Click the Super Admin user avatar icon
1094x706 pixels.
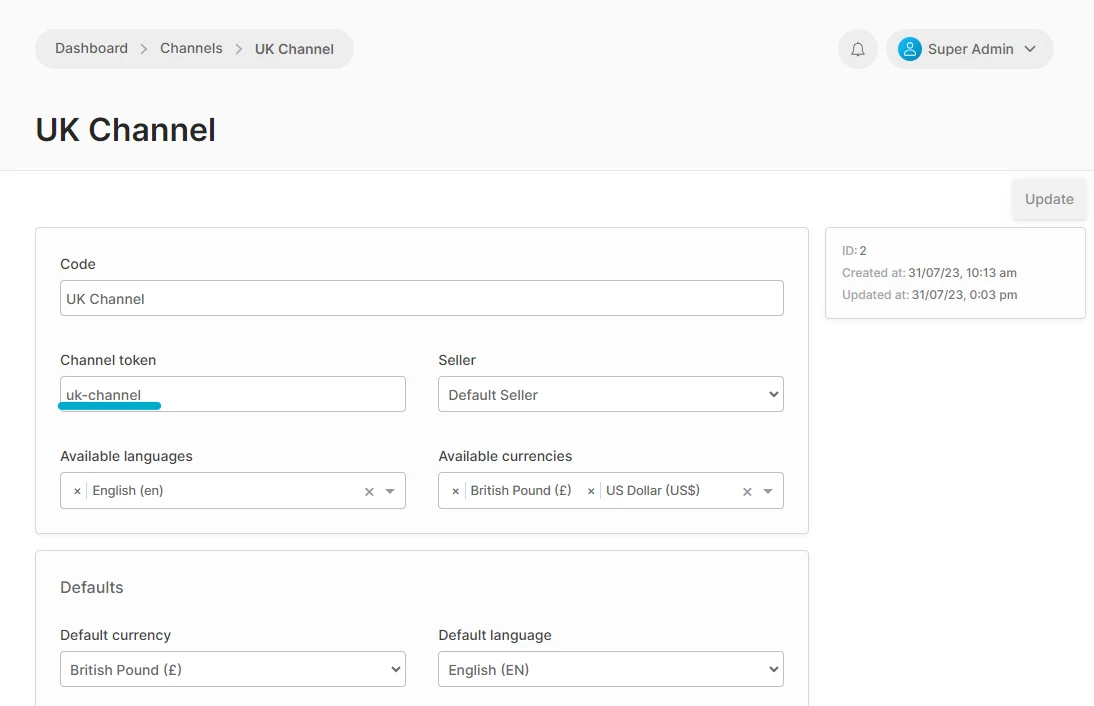point(909,49)
